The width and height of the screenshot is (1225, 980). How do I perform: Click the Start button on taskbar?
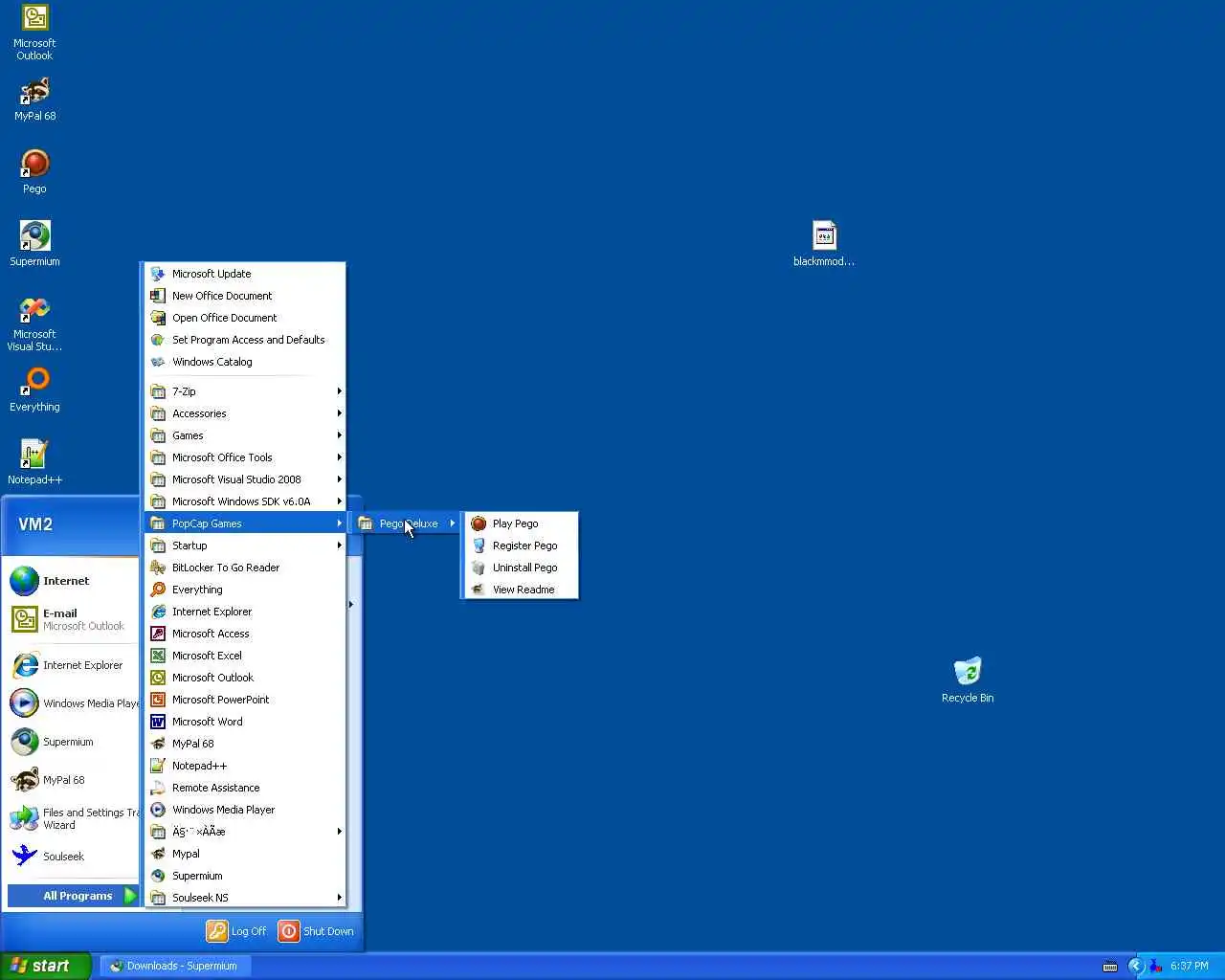click(46, 966)
